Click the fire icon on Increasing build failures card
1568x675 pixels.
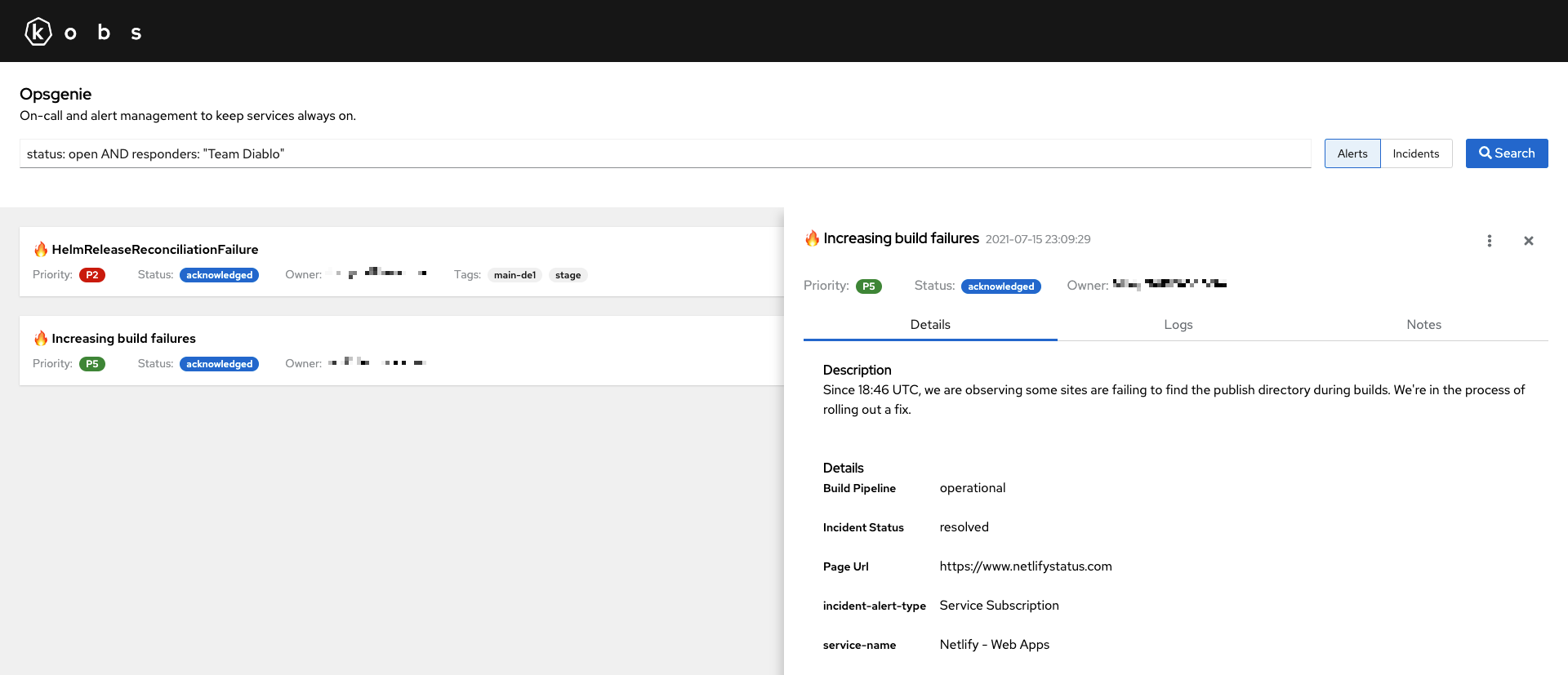click(x=41, y=338)
